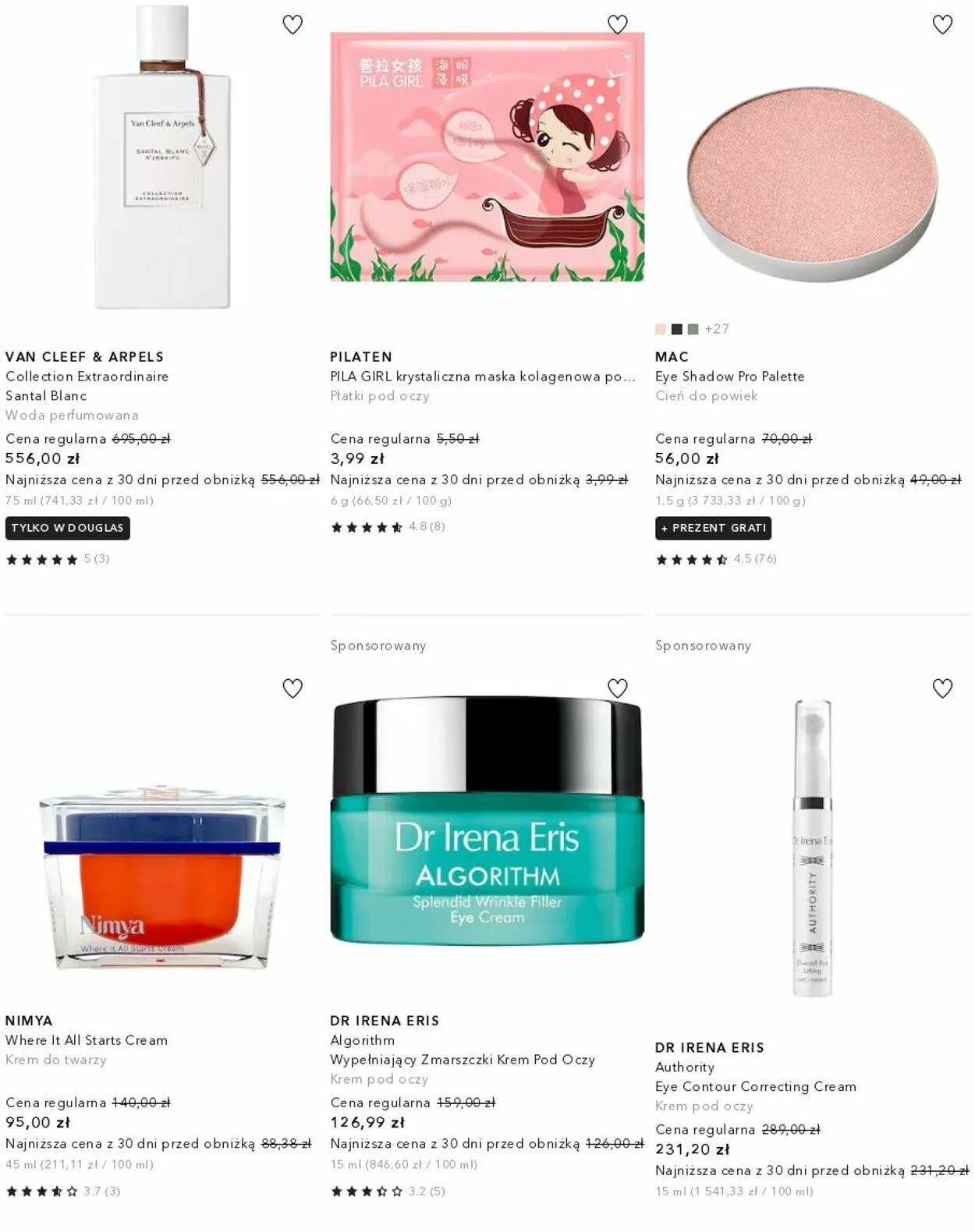Open the pink PILA GIRL mask product image
This screenshot has width=975, height=1232.
487,157
